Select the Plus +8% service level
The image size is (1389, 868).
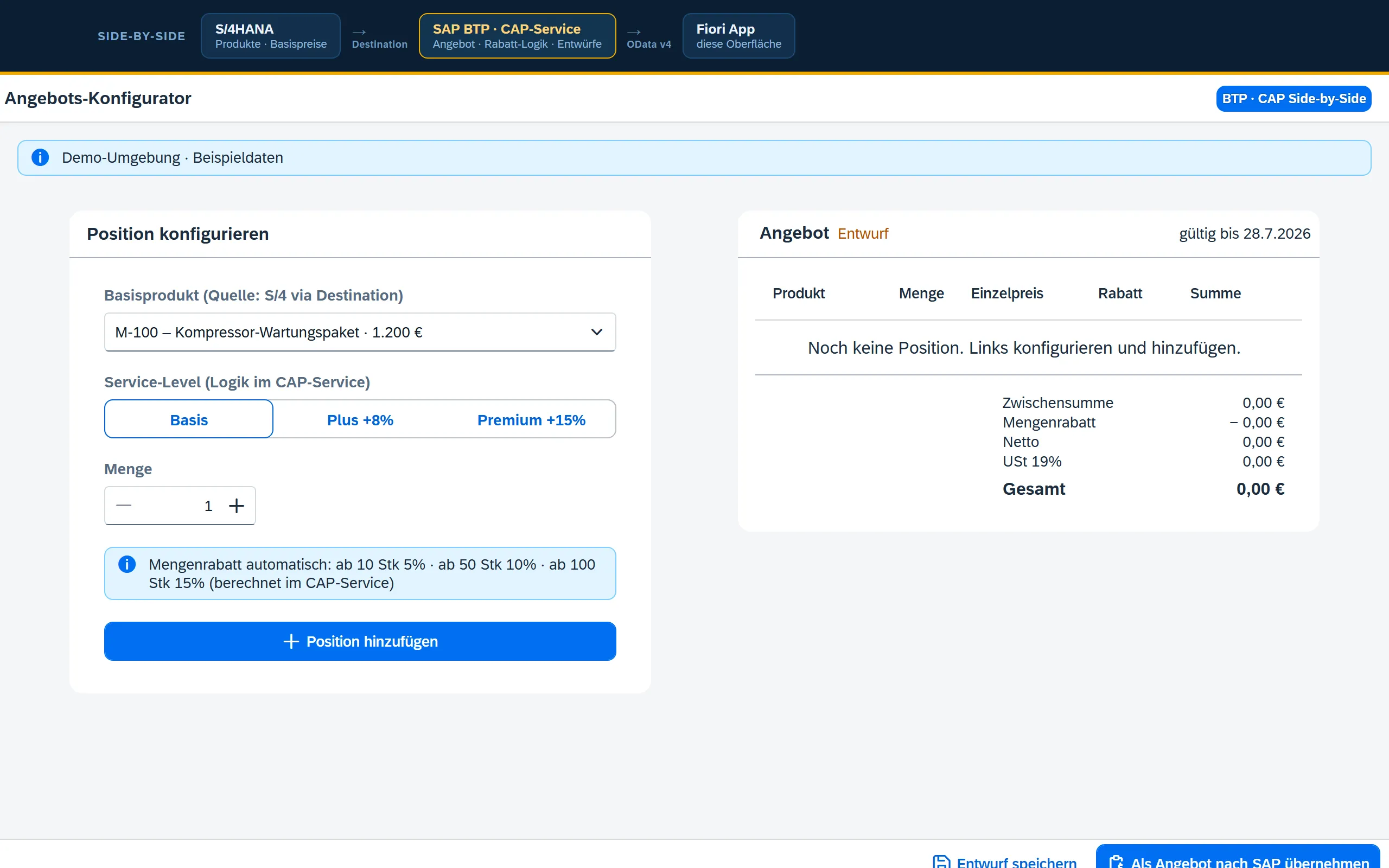[x=360, y=420]
